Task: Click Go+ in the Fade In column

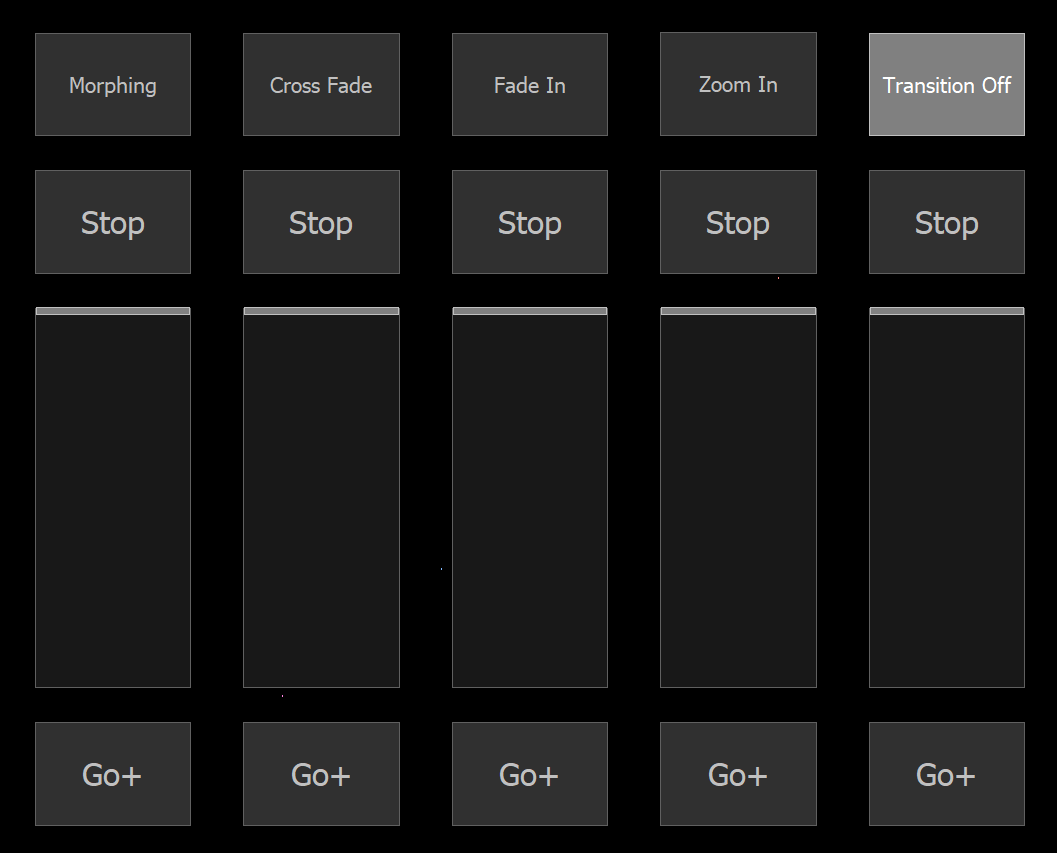Action: tap(530, 774)
